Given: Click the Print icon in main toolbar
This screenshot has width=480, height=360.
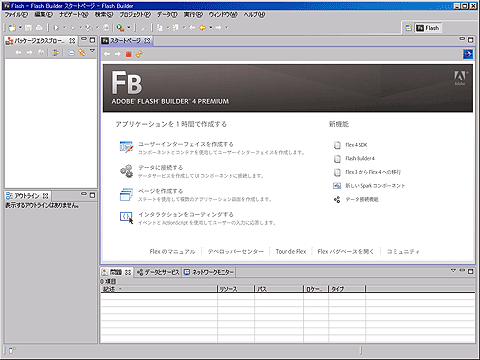Looking at the screenshot, I should coord(39,28).
